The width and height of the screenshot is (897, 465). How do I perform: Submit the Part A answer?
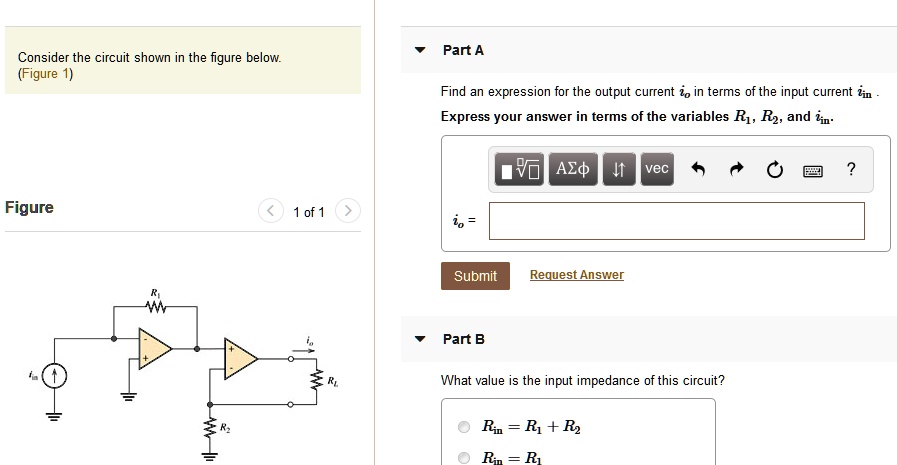pyautogui.click(x=475, y=276)
